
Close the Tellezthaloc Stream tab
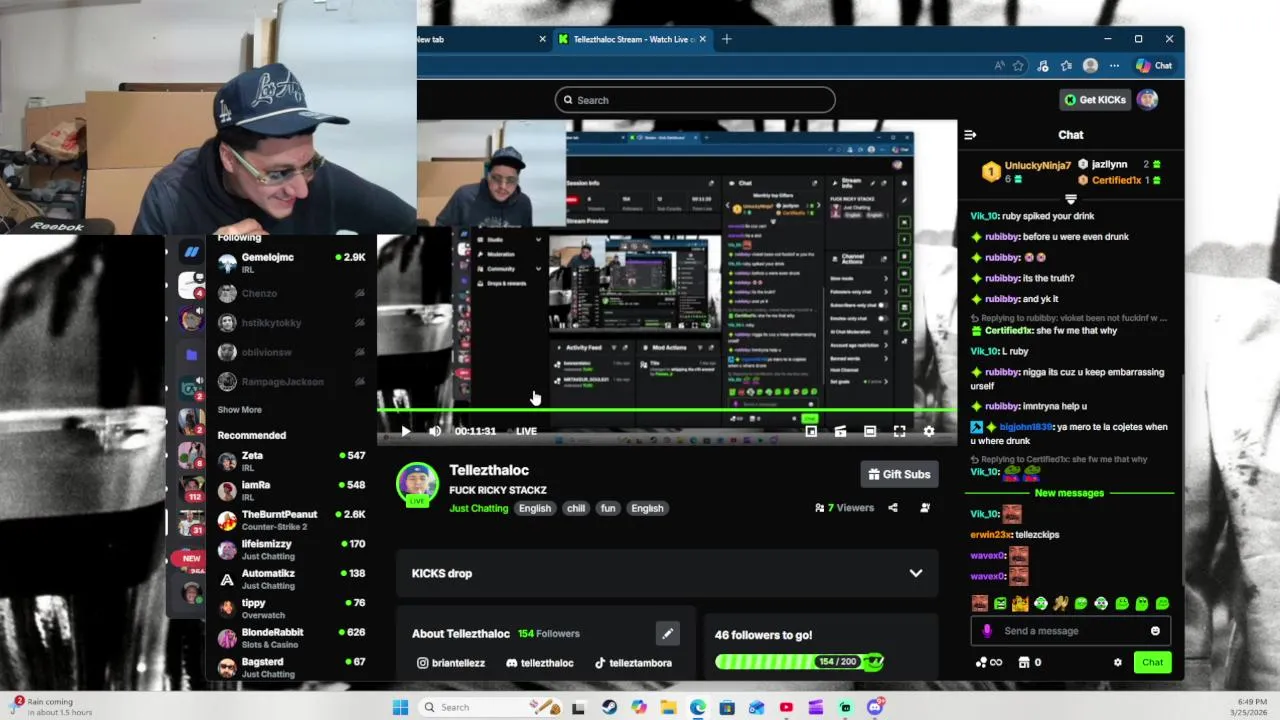click(x=702, y=39)
